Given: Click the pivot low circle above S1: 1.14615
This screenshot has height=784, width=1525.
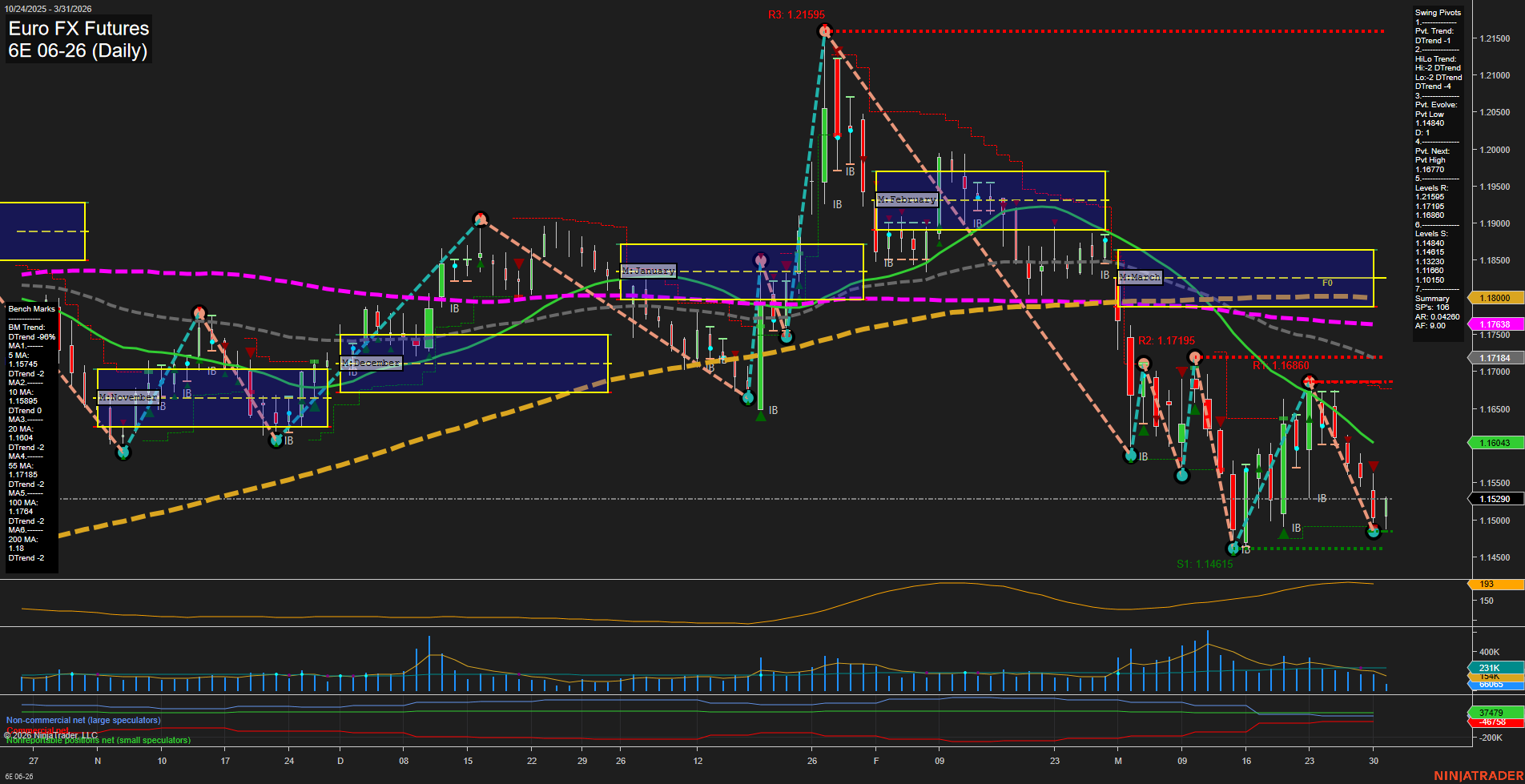Looking at the screenshot, I should pyautogui.click(x=1232, y=549).
